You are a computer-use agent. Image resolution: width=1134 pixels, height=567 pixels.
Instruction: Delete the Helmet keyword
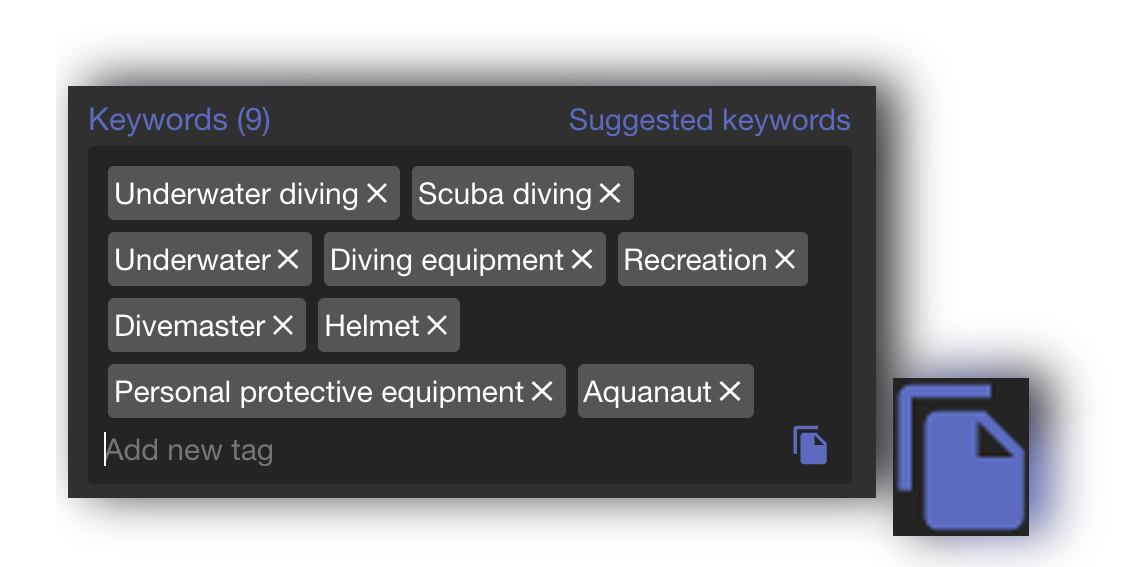coord(437,326)
